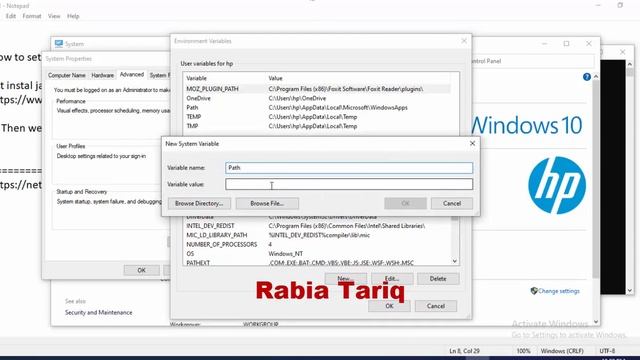Click the blue help icon in System window
640x360 pixels.
click(x=587, y=77)
